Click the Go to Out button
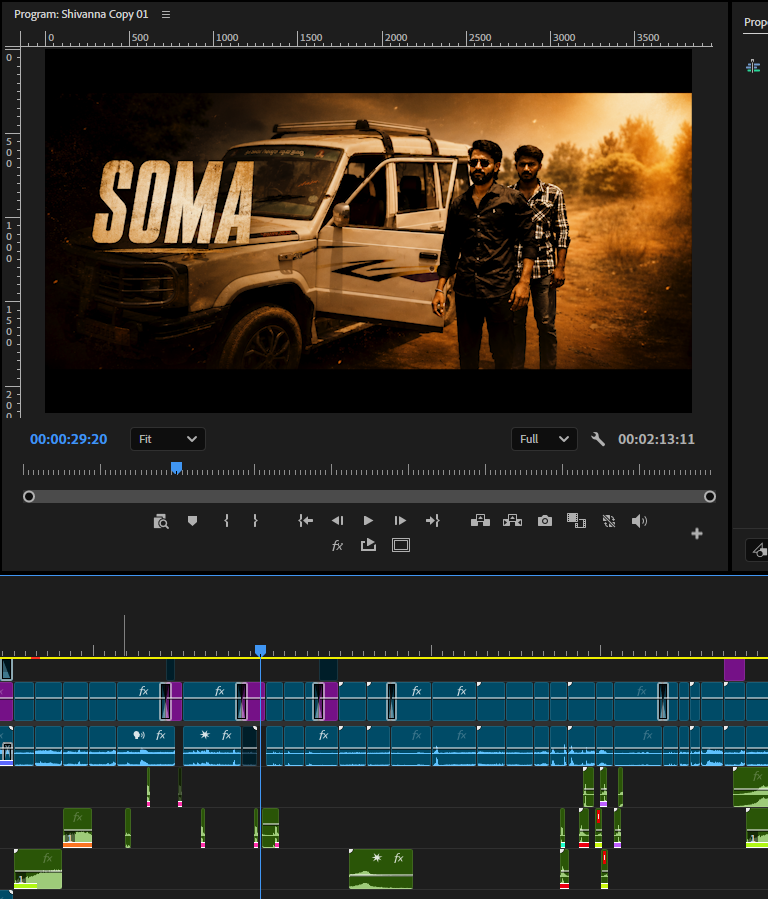 pos(433,521)
